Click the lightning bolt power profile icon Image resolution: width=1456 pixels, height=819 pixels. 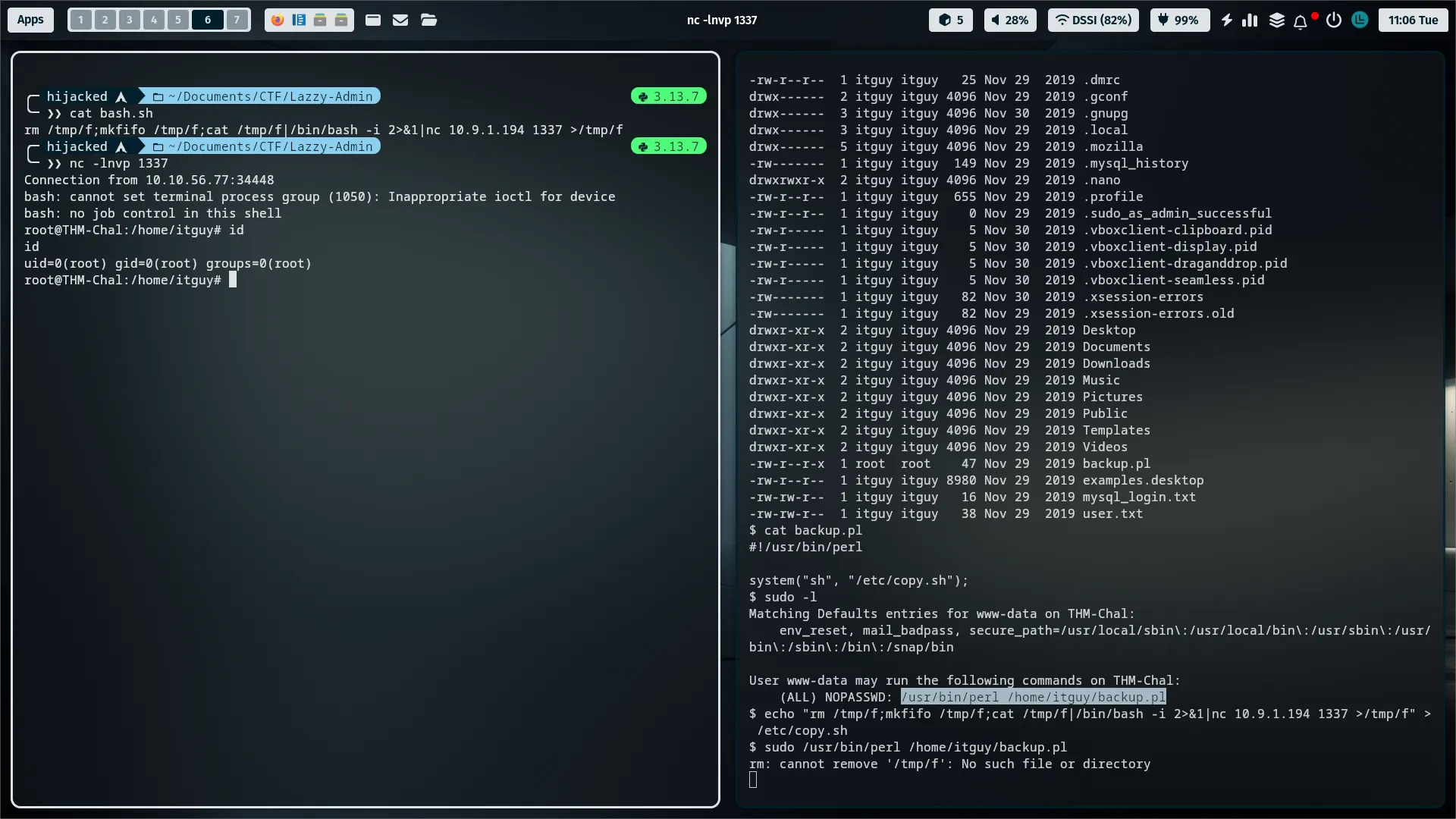point(1226,20)
